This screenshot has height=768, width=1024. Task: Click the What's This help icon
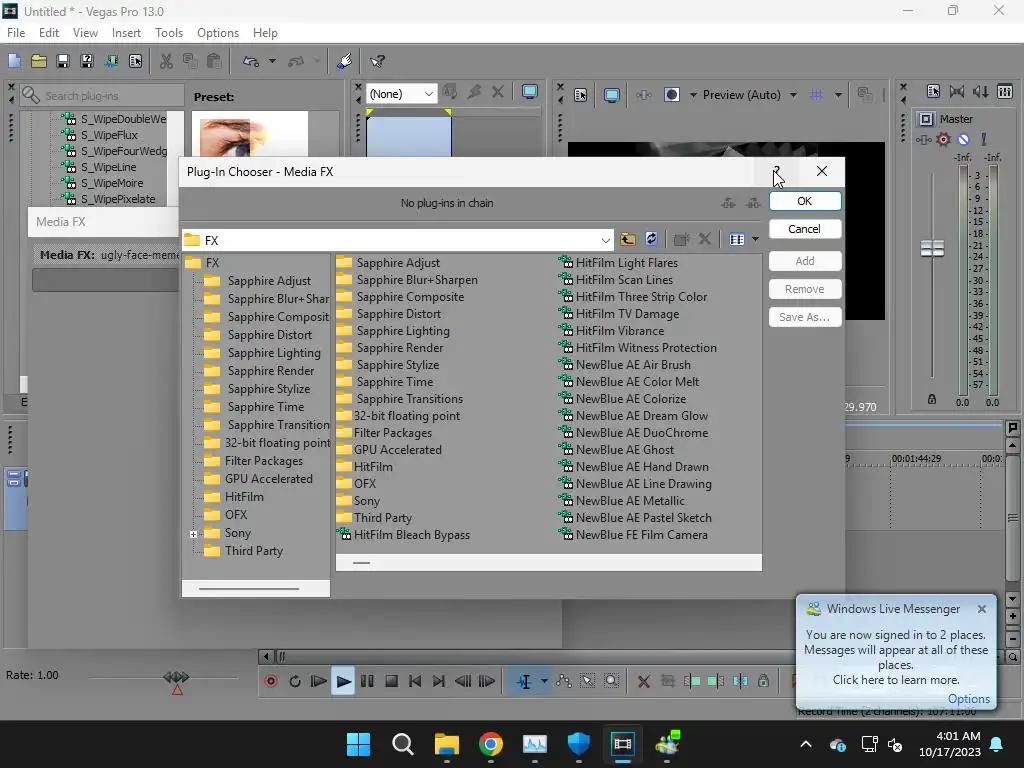[377, 61]
